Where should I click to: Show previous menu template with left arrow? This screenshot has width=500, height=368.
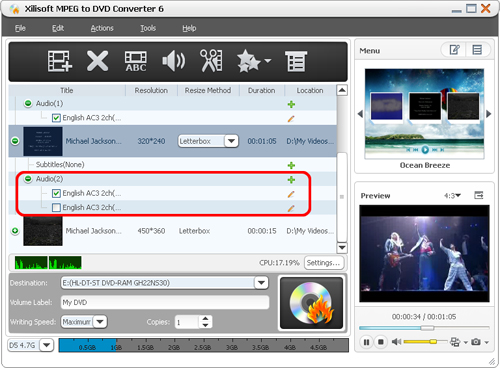point(360,114)
